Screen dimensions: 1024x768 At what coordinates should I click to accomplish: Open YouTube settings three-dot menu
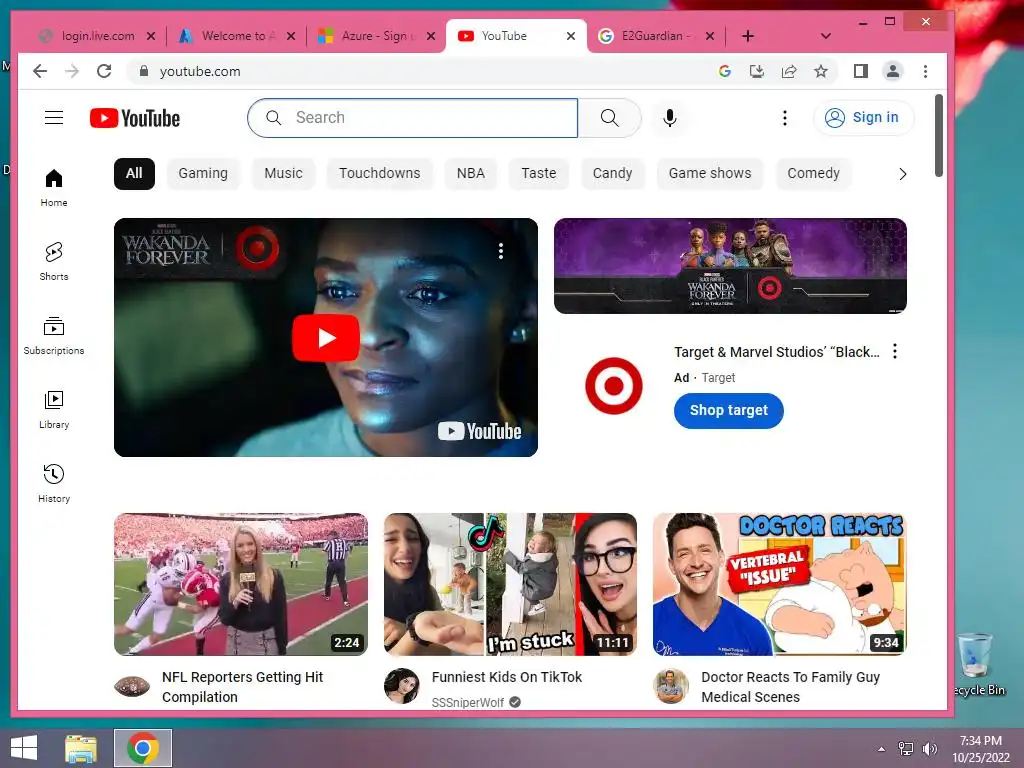(785, 118)
